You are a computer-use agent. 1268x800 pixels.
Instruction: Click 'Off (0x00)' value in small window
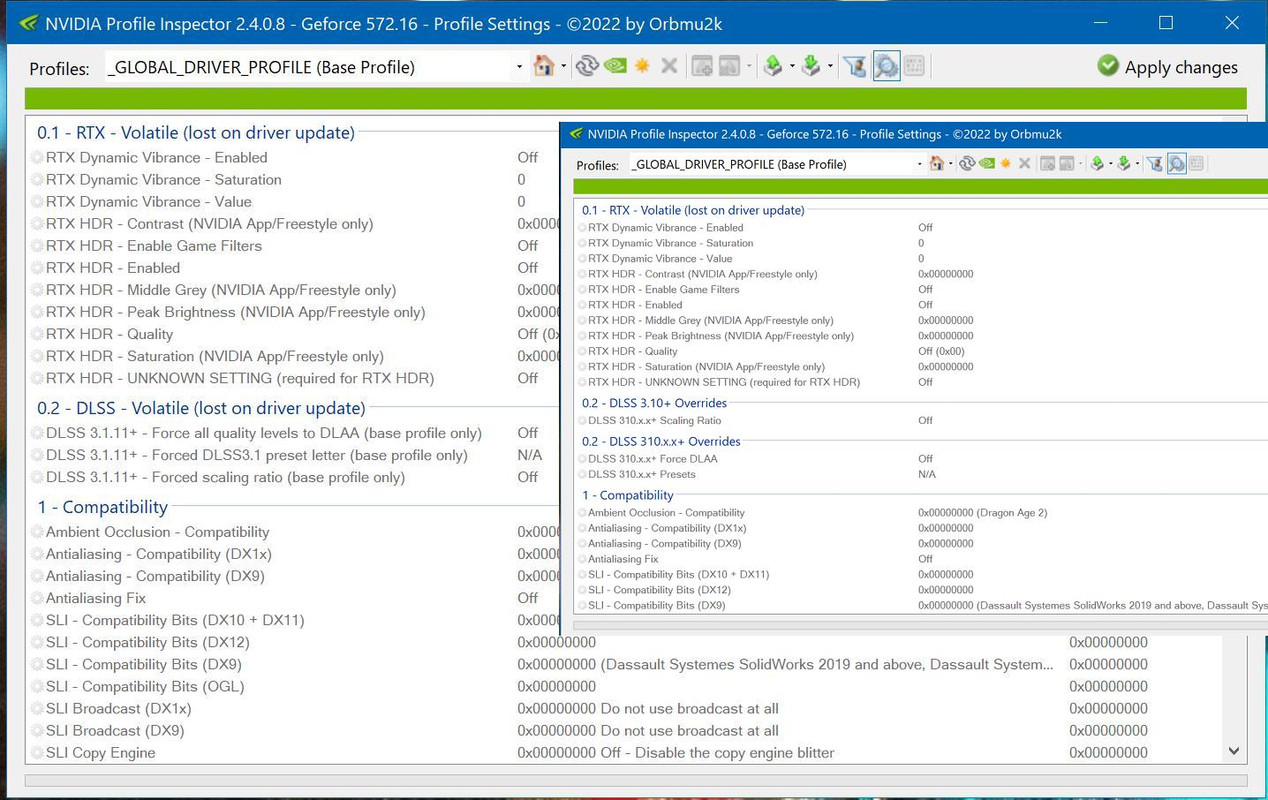(941, 351)
